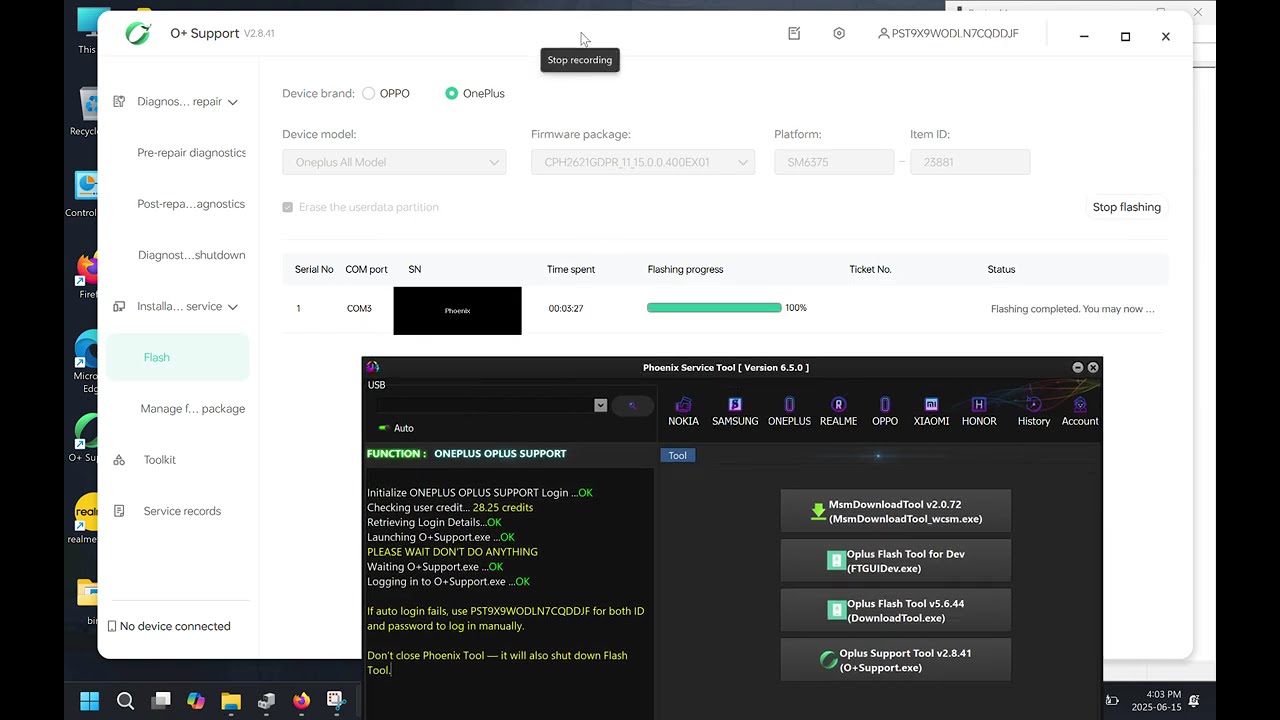Open Task View on taskbar
Screen dimensions: 1280x720
161,701
